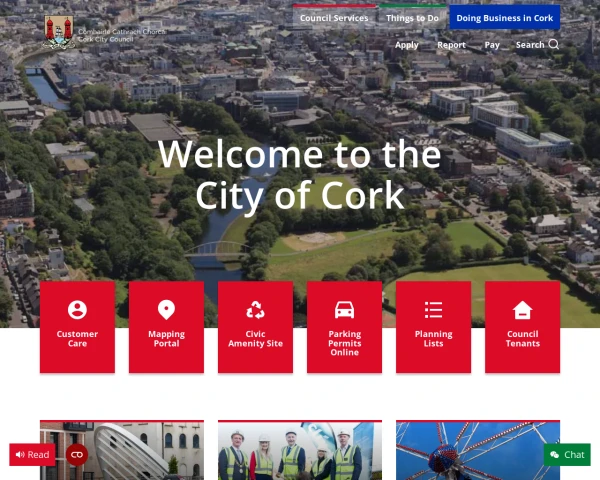Click the Search magnifying glass icon
Screen dimensions: 600x480
[x=554, y=44]
